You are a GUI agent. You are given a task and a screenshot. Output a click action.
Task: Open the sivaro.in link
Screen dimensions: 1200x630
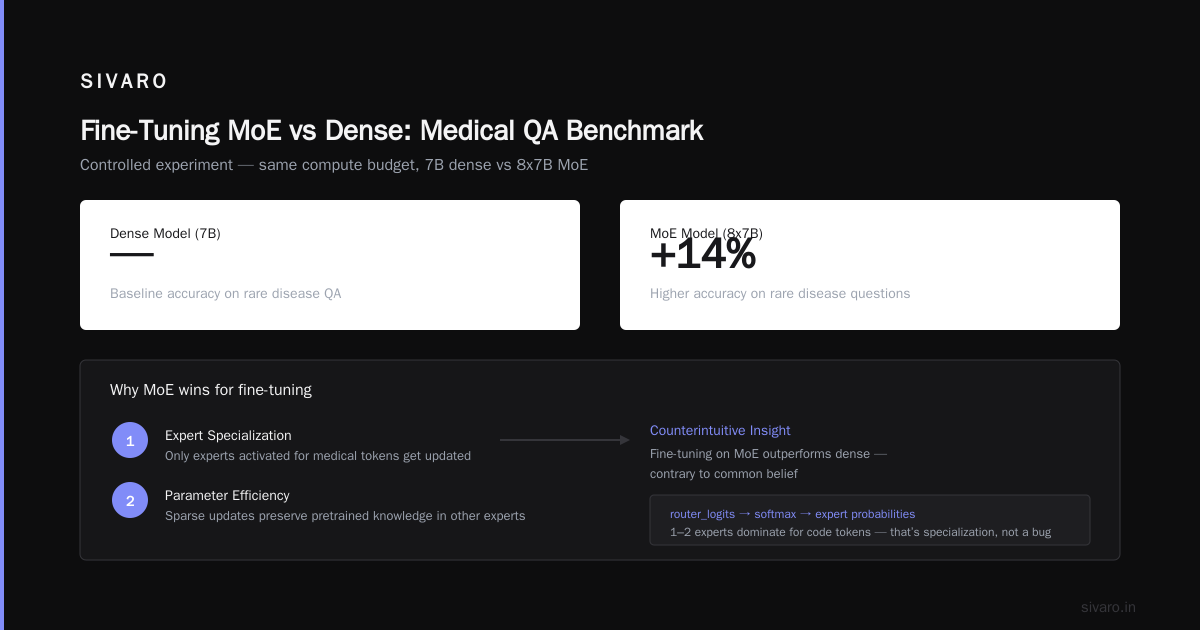click(1108, 607)
